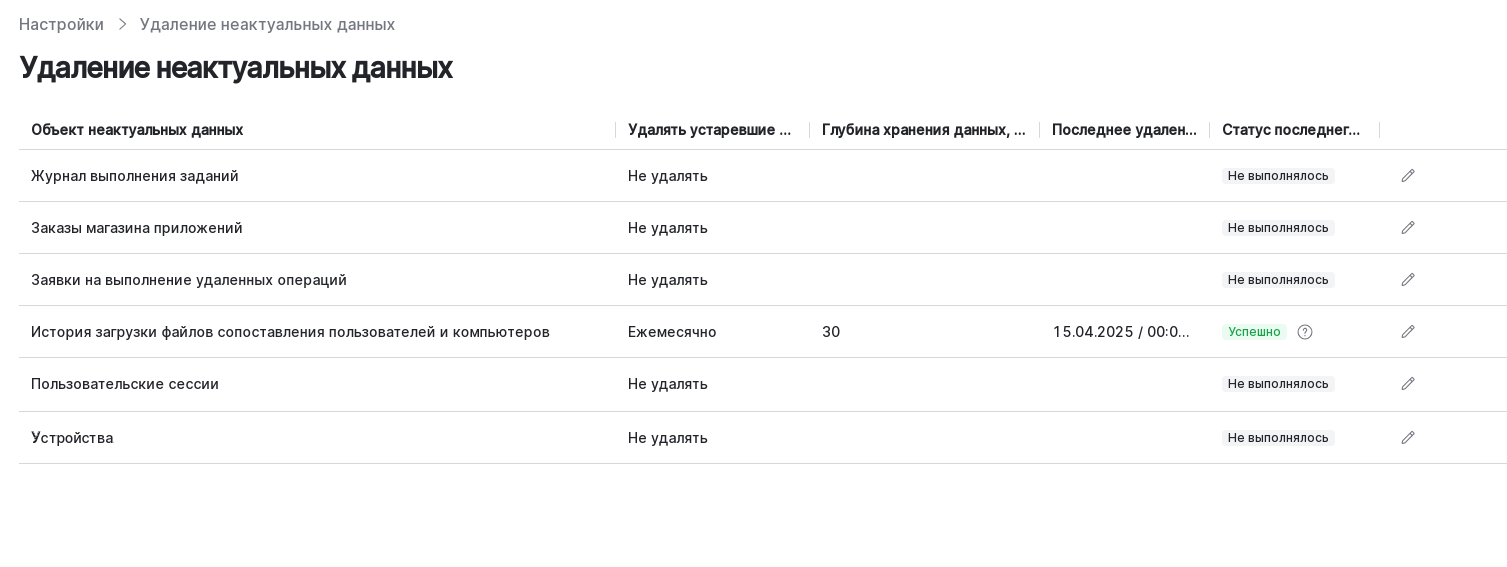Click the 15.04.2025 last deletion date
This screenshot has width=1507, height=567.
click(x=1121, y=332)
